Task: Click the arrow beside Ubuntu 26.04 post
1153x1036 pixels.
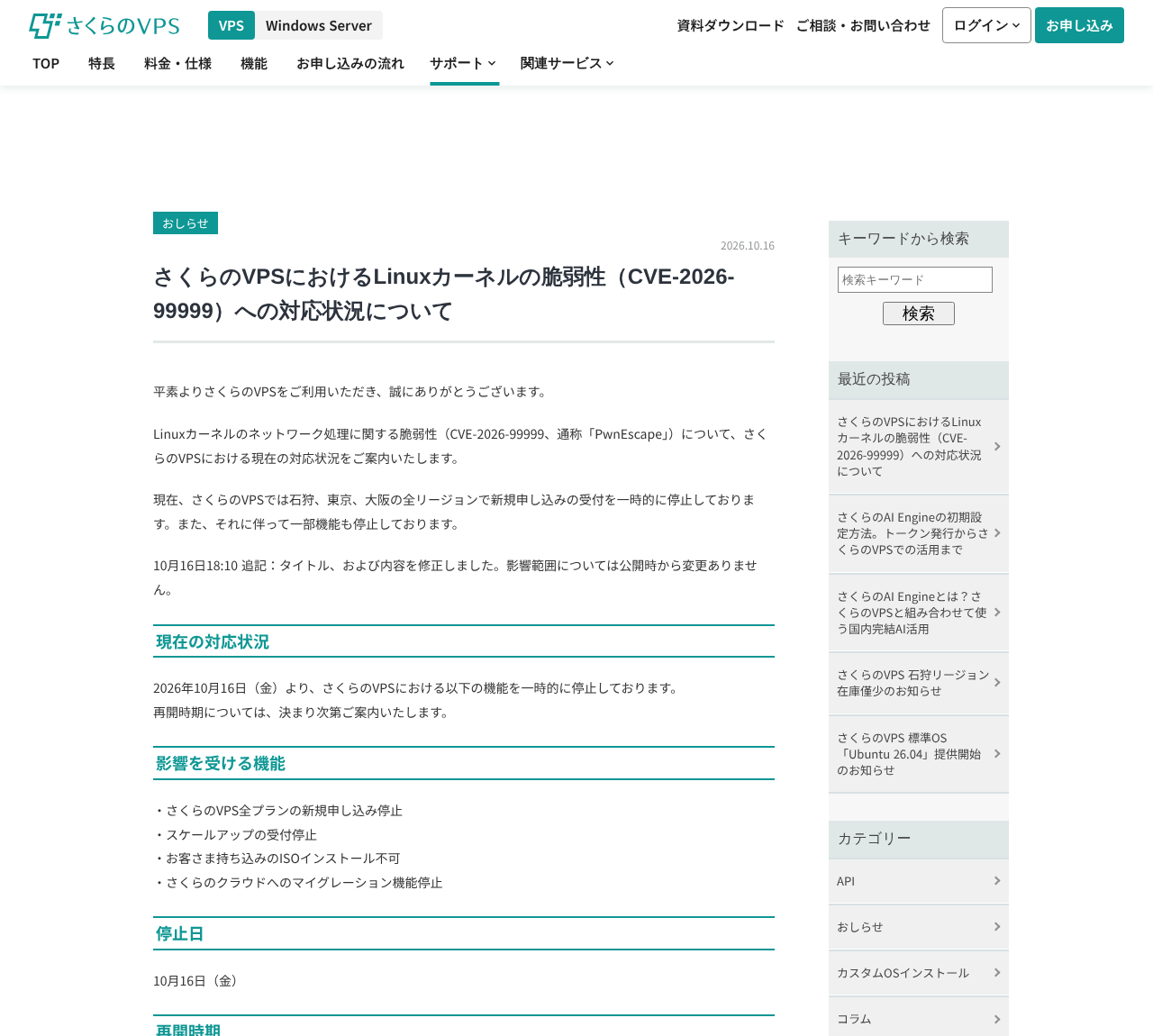Action: point(997,754)
